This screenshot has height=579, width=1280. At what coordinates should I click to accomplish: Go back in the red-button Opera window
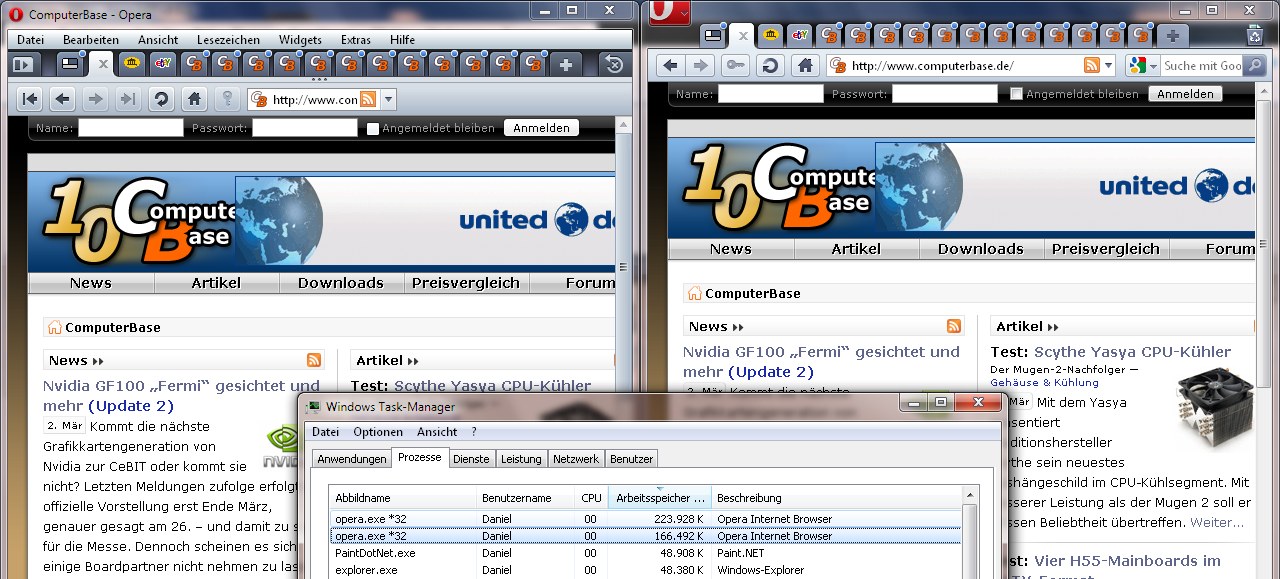pos(670,65)
